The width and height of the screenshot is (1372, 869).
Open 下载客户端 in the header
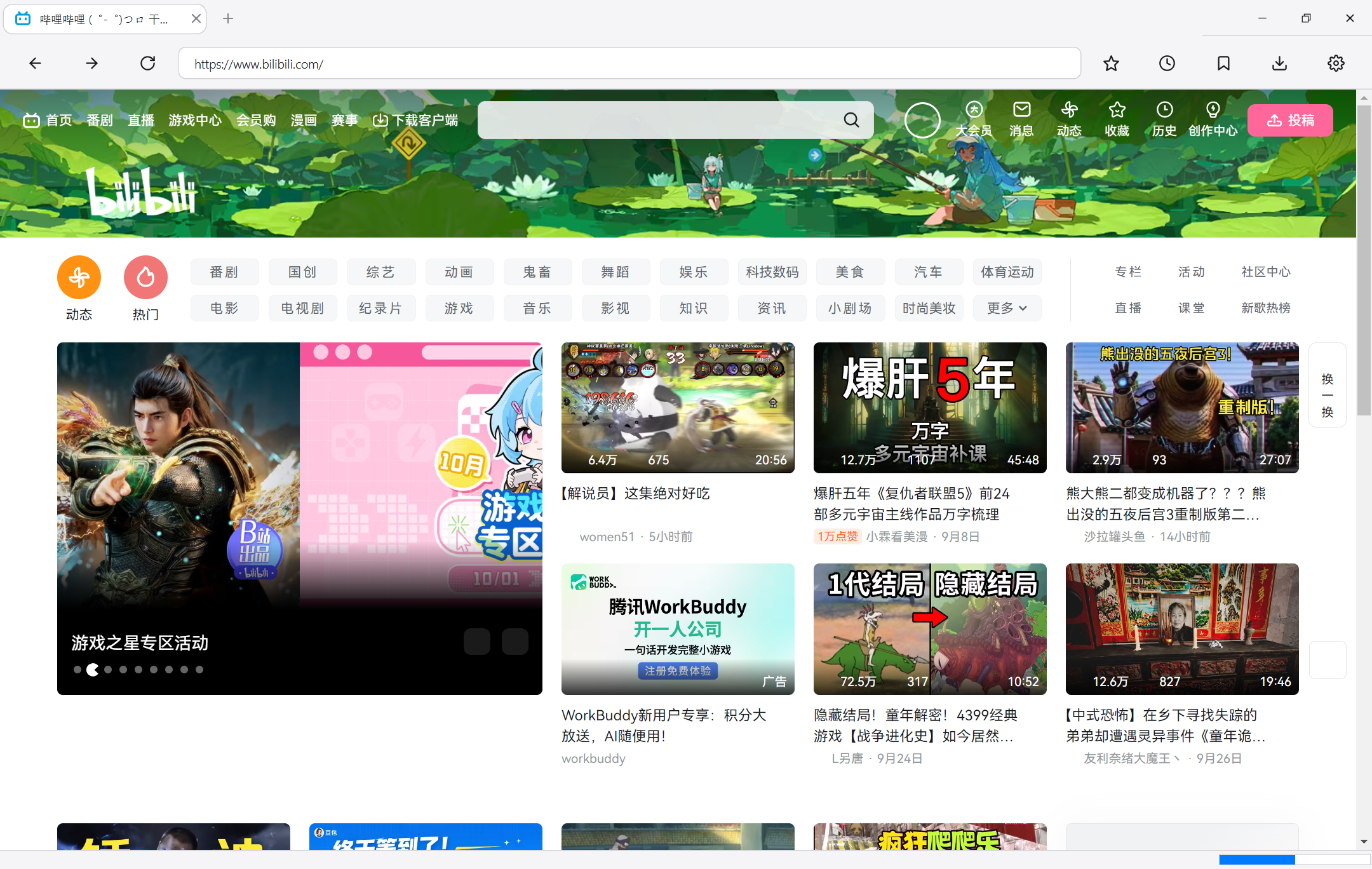point(415,120)
